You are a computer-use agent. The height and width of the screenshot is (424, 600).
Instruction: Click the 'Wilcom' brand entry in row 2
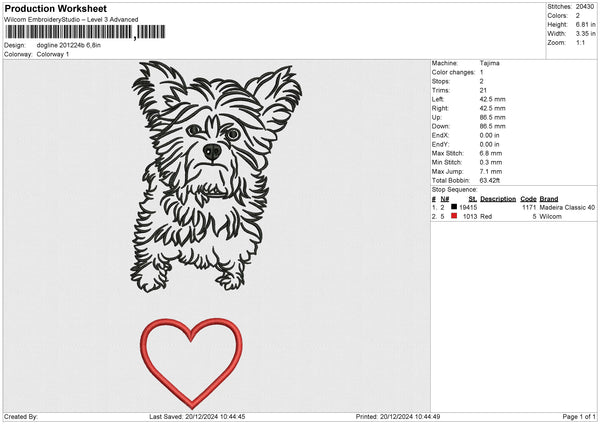click(x=550, y=217)
